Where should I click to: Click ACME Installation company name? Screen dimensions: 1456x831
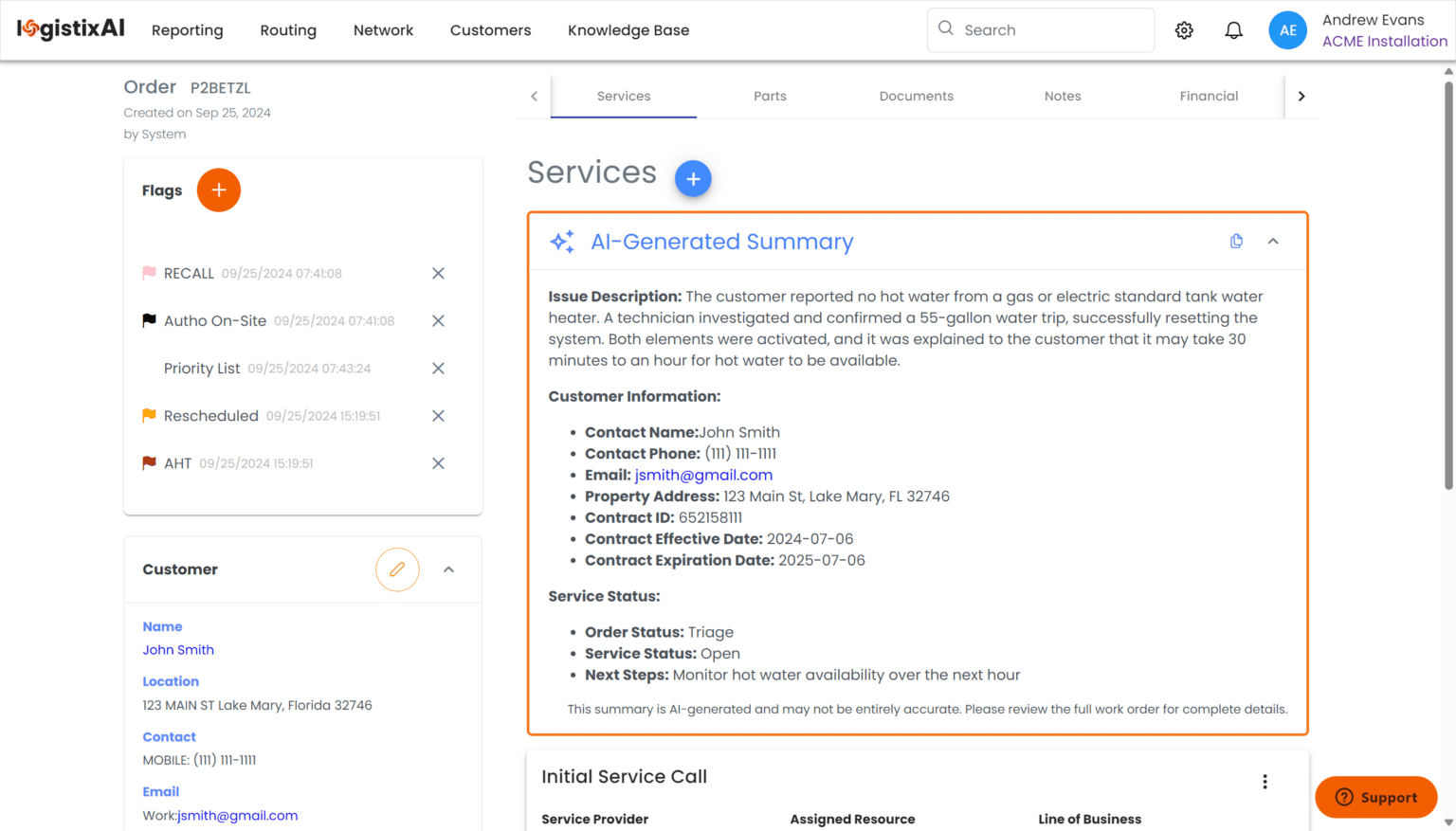pyautogui.click(x=1385, y=41)
